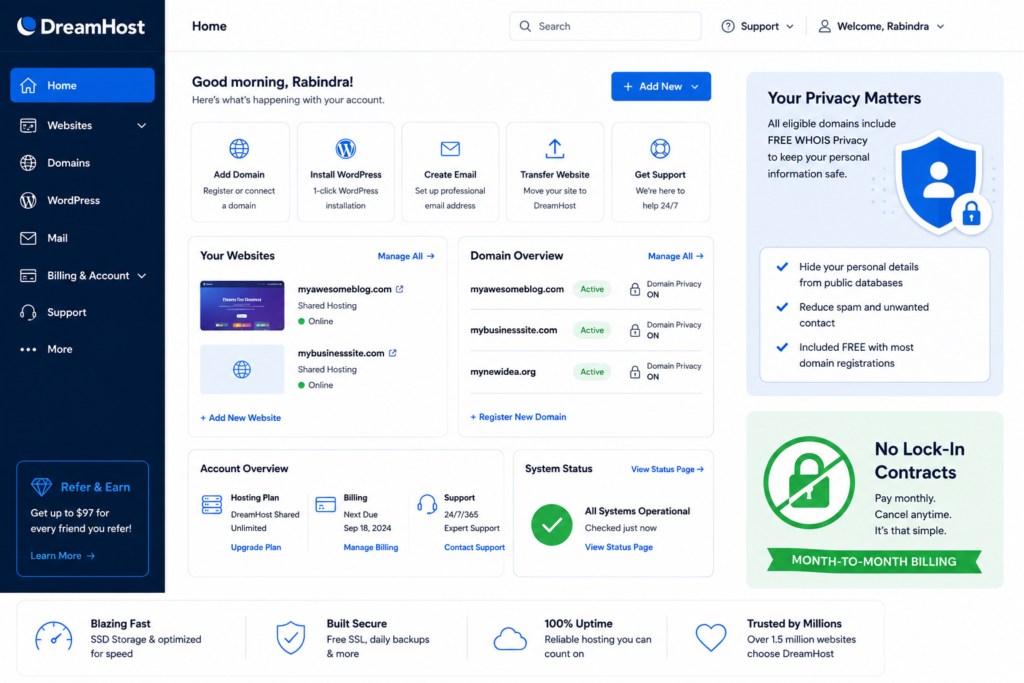This screenshot has height=683, width=1024.
Task: Go to Home in sidebar
Action: [x=82, y=86]
